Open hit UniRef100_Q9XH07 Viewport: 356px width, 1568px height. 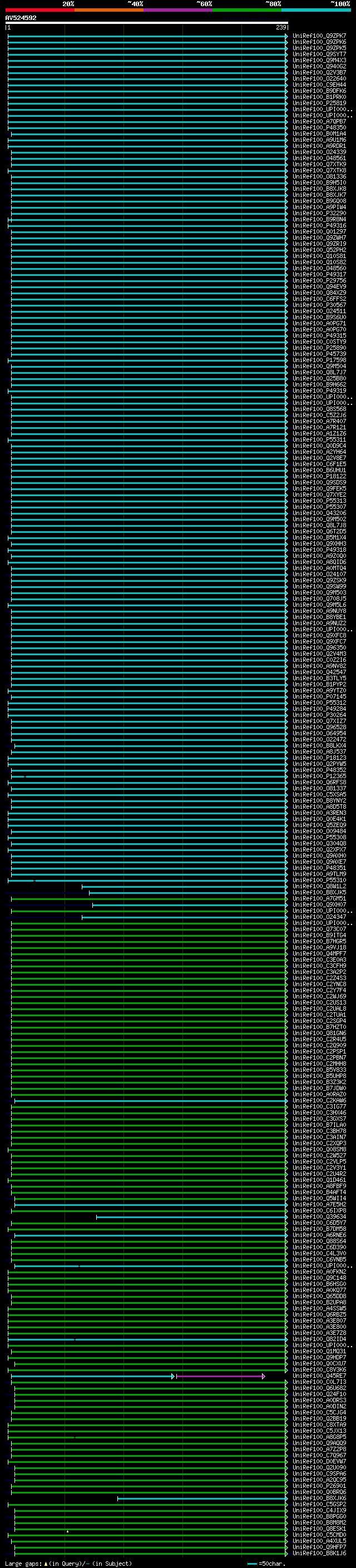click(319, 904)
